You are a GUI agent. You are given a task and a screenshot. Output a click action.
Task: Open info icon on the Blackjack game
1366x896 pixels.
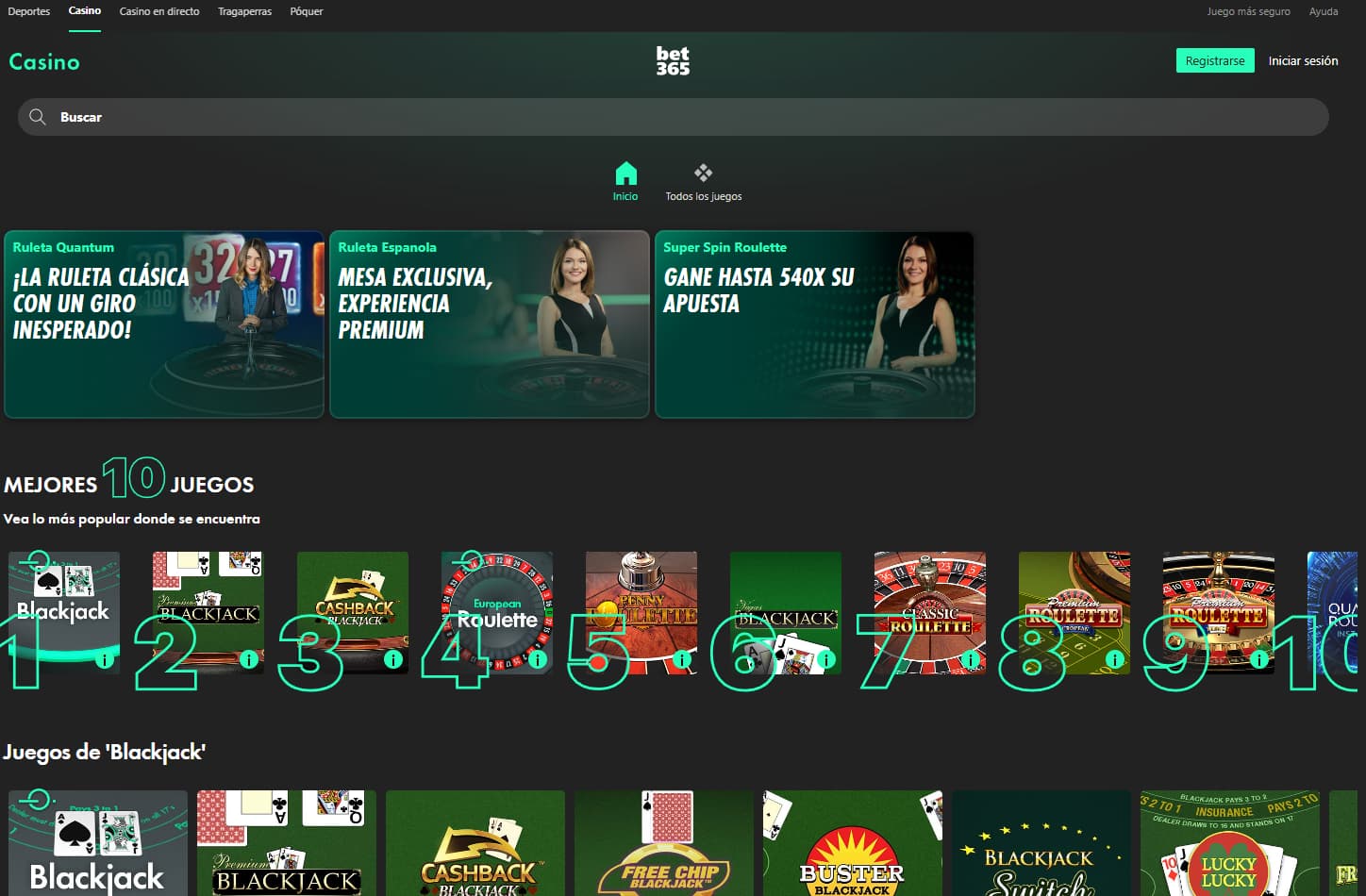tap(104, 661)
